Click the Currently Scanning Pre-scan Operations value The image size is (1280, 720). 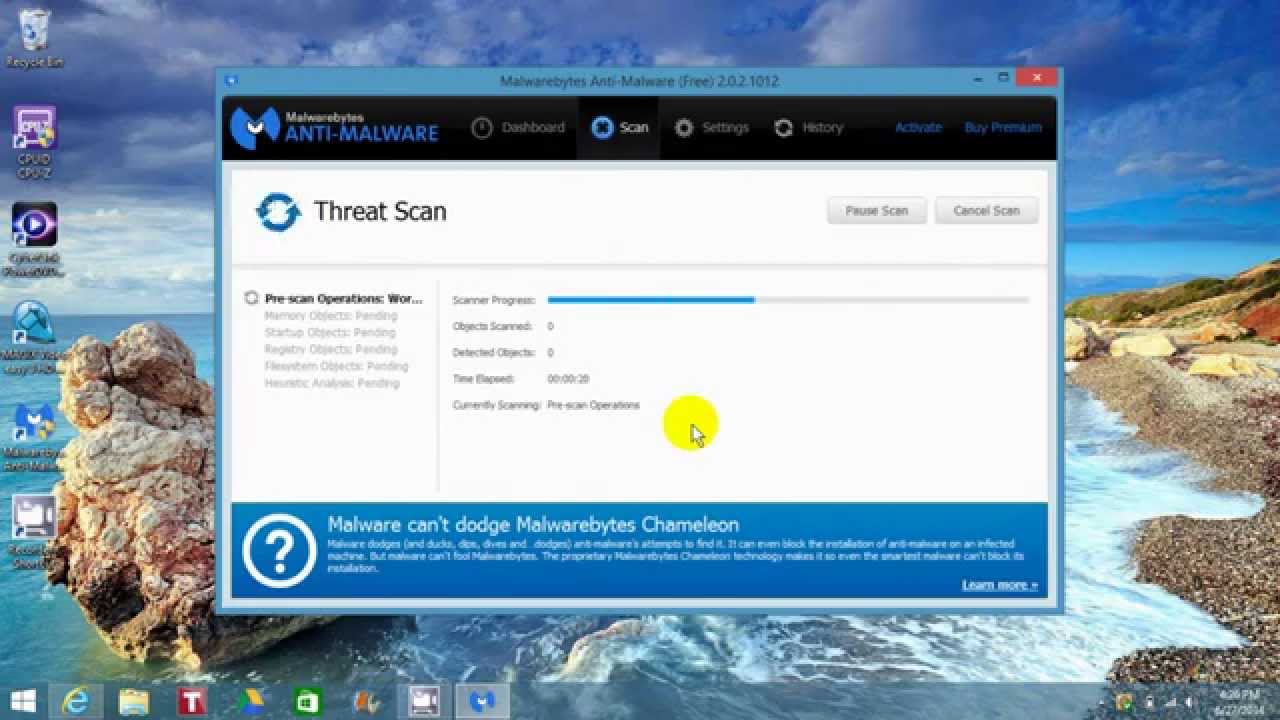(x=593, y=405)
